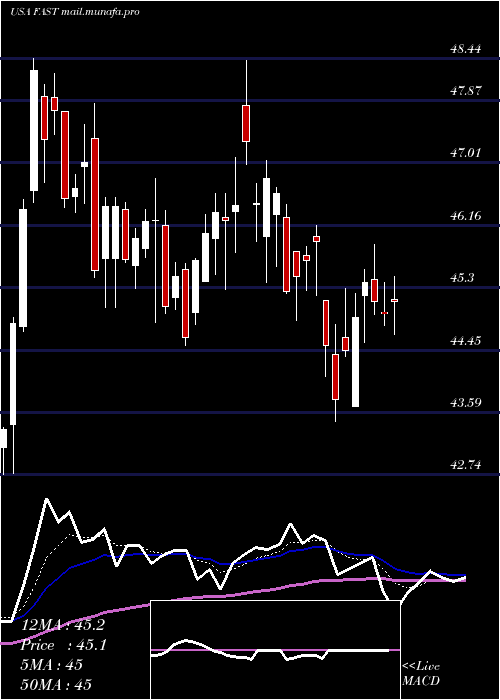
Task: Click the MACD inset chart panel
Action: point(275,650)
